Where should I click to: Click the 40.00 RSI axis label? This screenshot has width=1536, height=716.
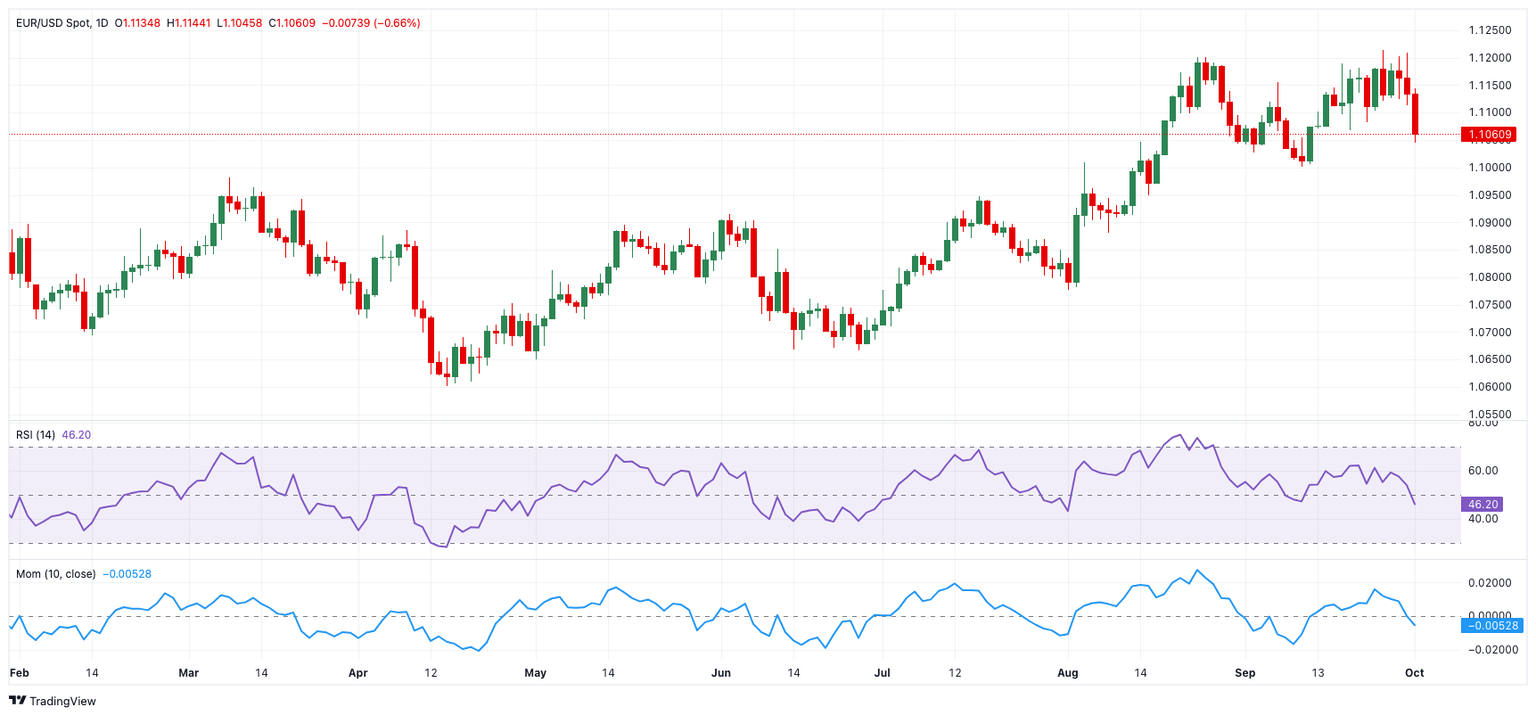1481,519
